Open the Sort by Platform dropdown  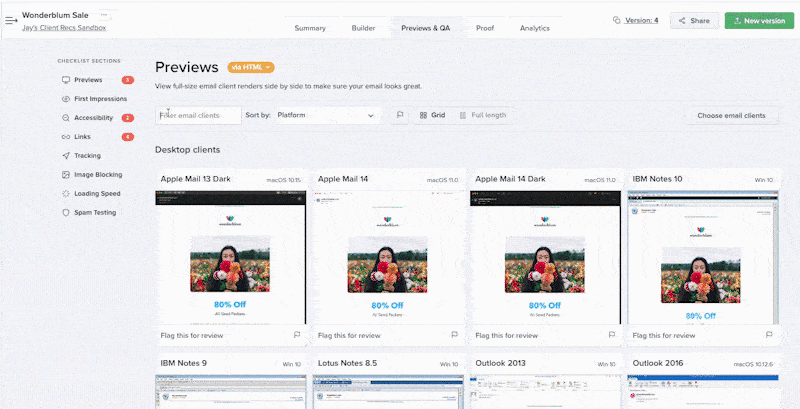[327, 115]
